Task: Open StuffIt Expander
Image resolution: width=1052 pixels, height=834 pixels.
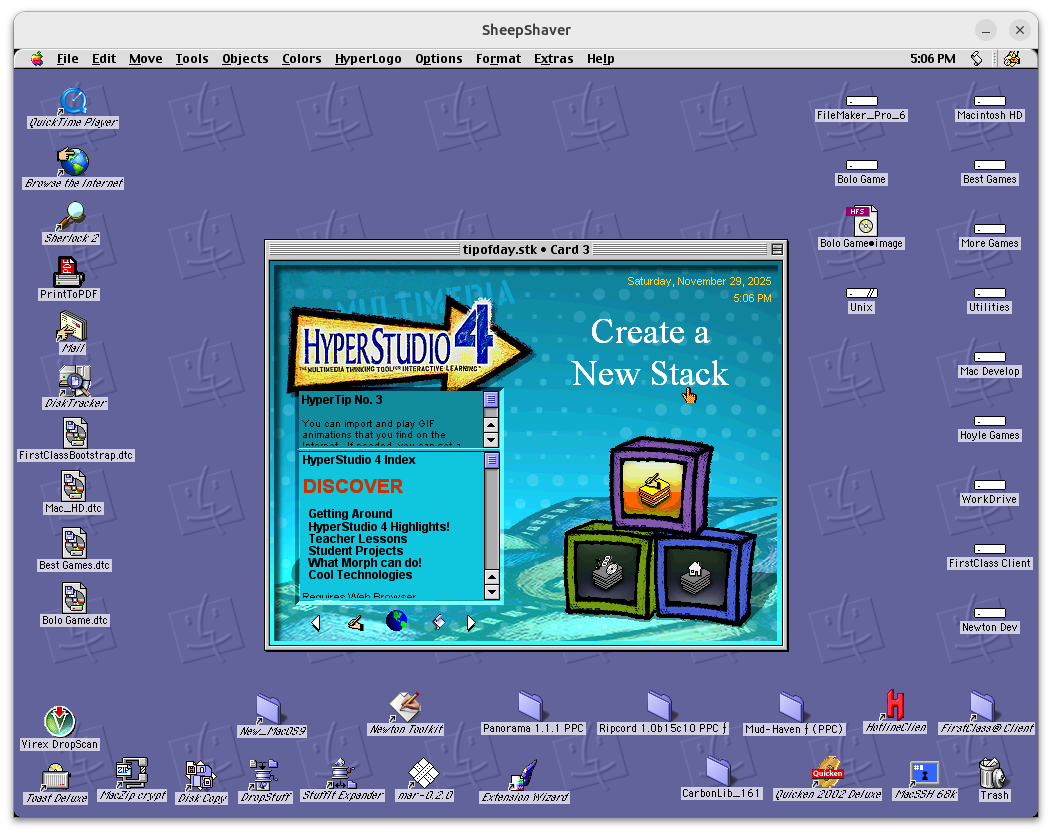Action: tap(342, 772)
